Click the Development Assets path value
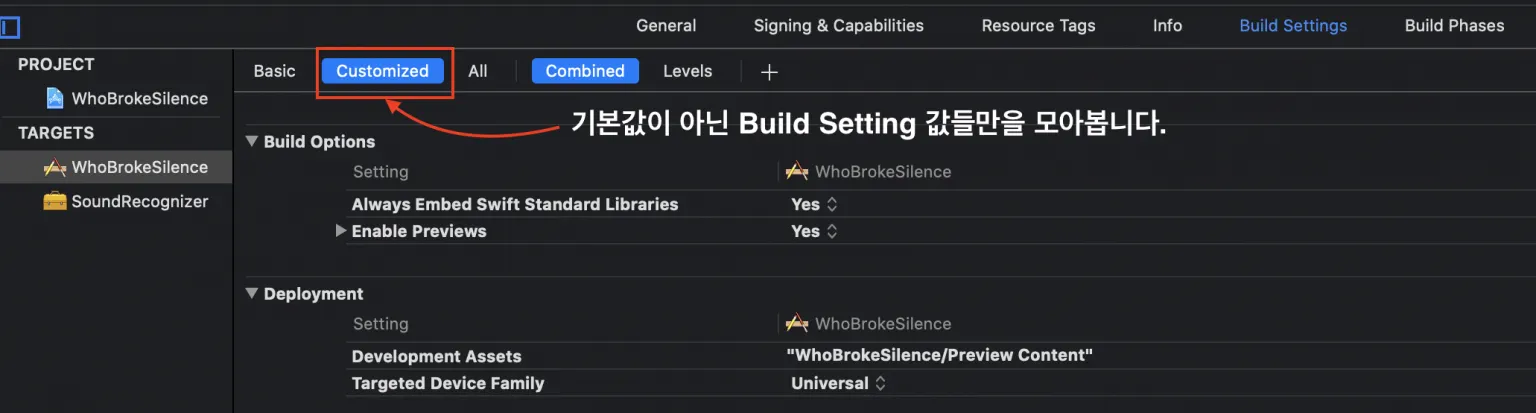This screenshot has height=413, width=1536. 939,355
